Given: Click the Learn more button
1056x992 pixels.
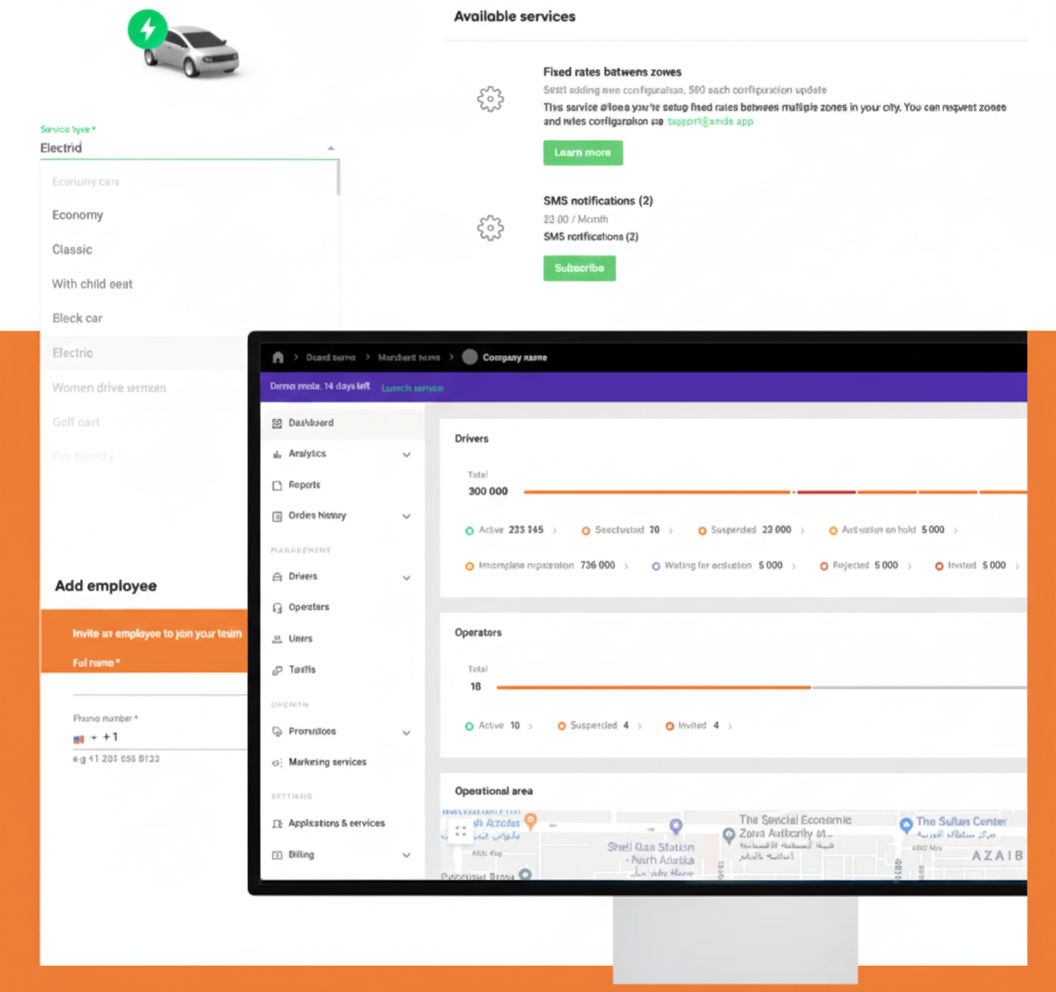Looking at the screenshot, I should pos(583,153).
